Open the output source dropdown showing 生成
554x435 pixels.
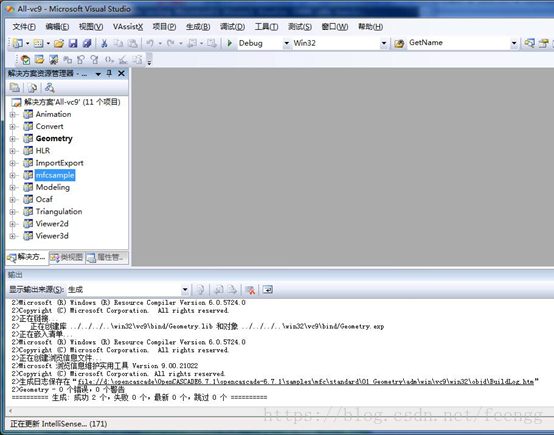pos(185,290)
